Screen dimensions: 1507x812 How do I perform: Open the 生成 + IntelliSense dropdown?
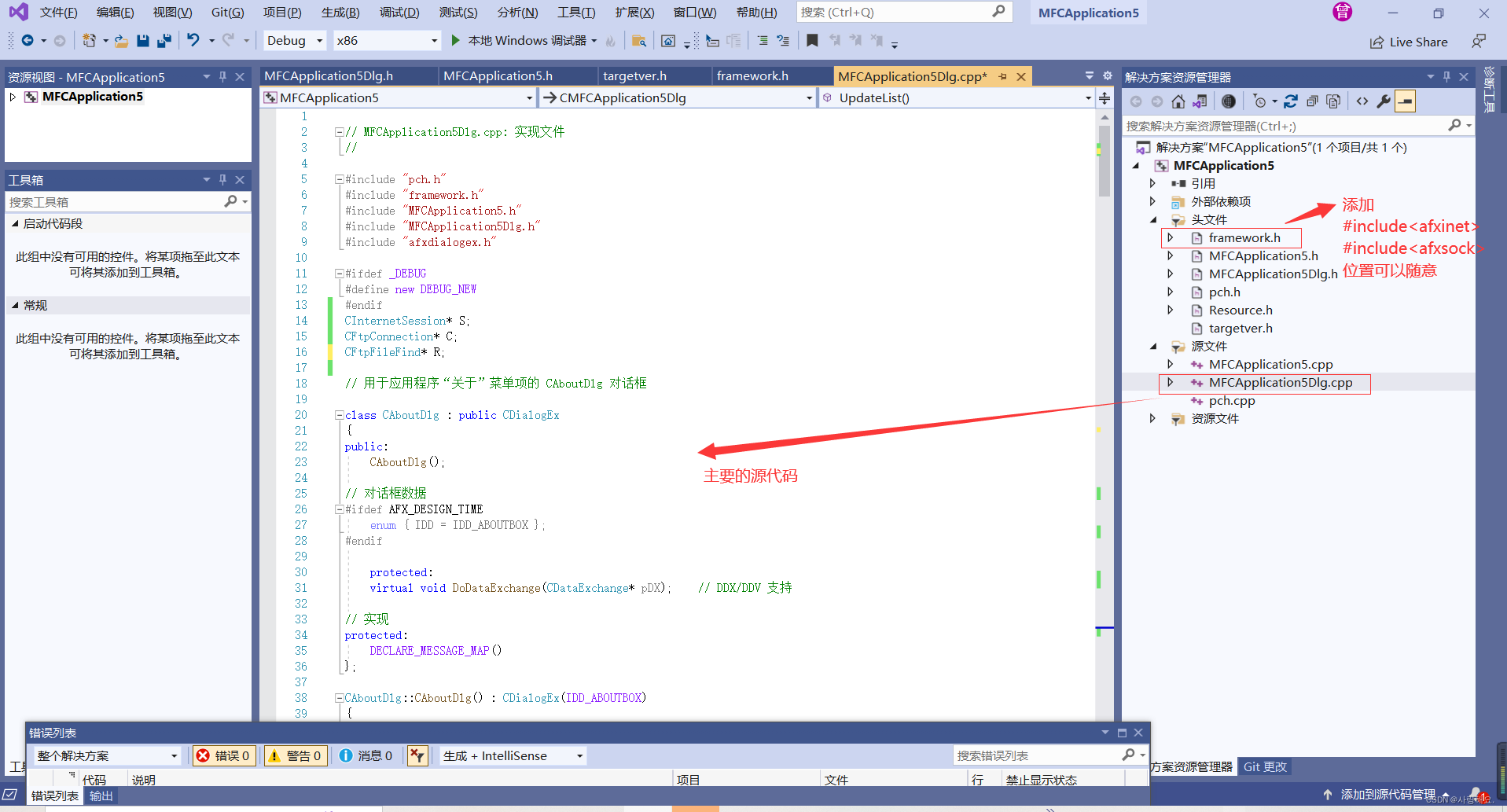[513, 755]
